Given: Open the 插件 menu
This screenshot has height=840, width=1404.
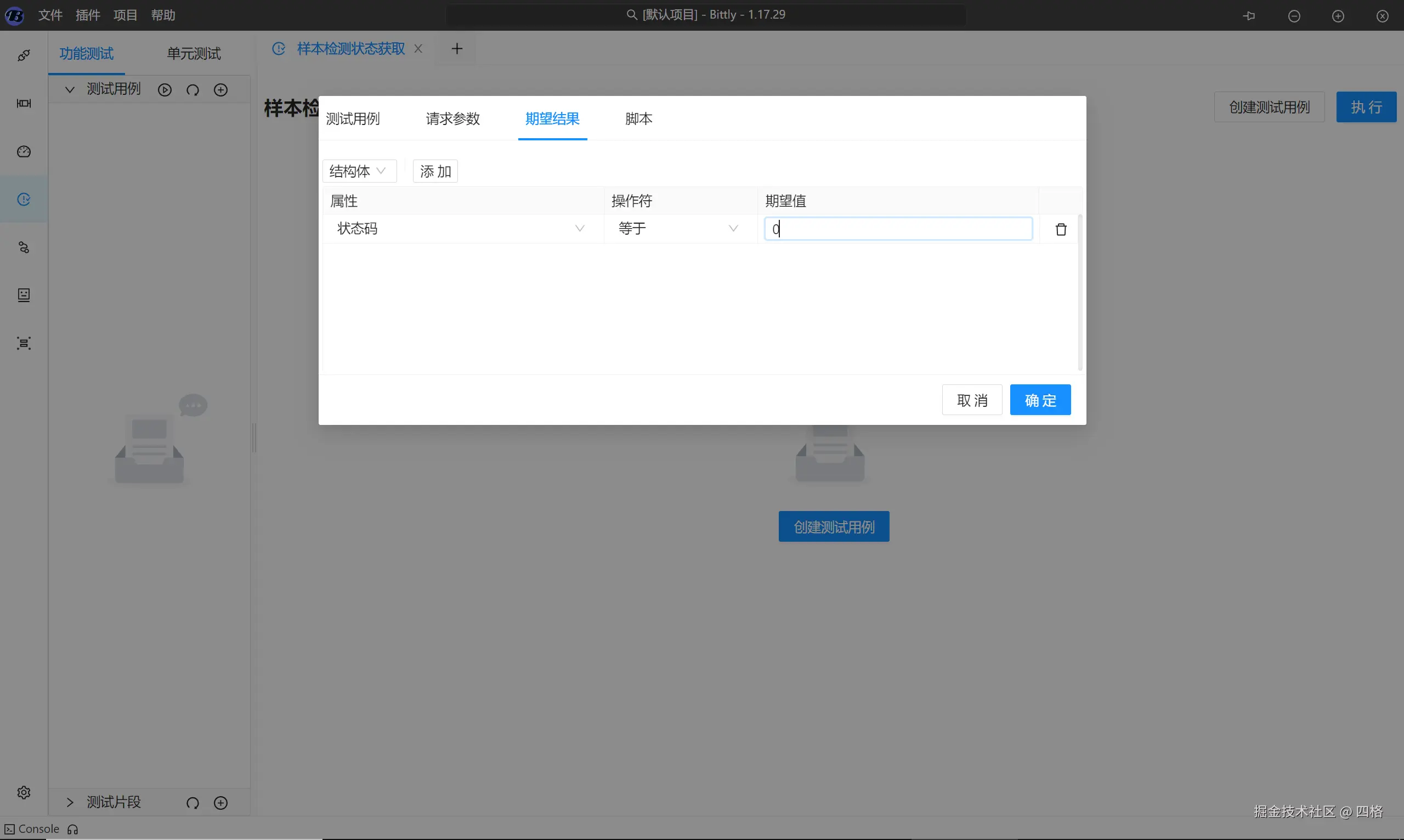Looking at the screenshot, I should point(88,15).
